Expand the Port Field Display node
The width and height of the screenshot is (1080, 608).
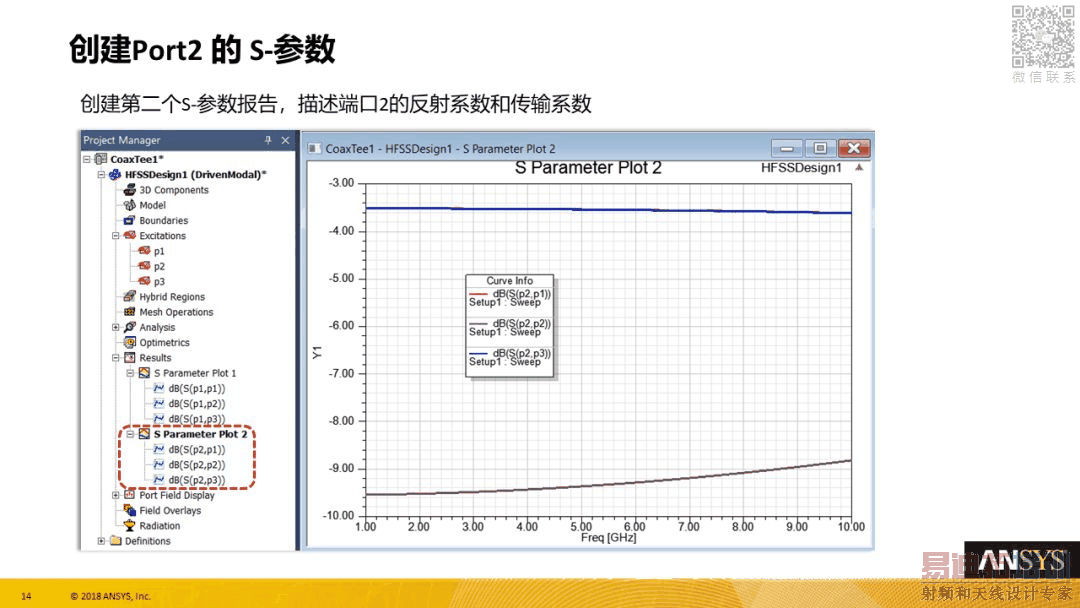[116, 495]
